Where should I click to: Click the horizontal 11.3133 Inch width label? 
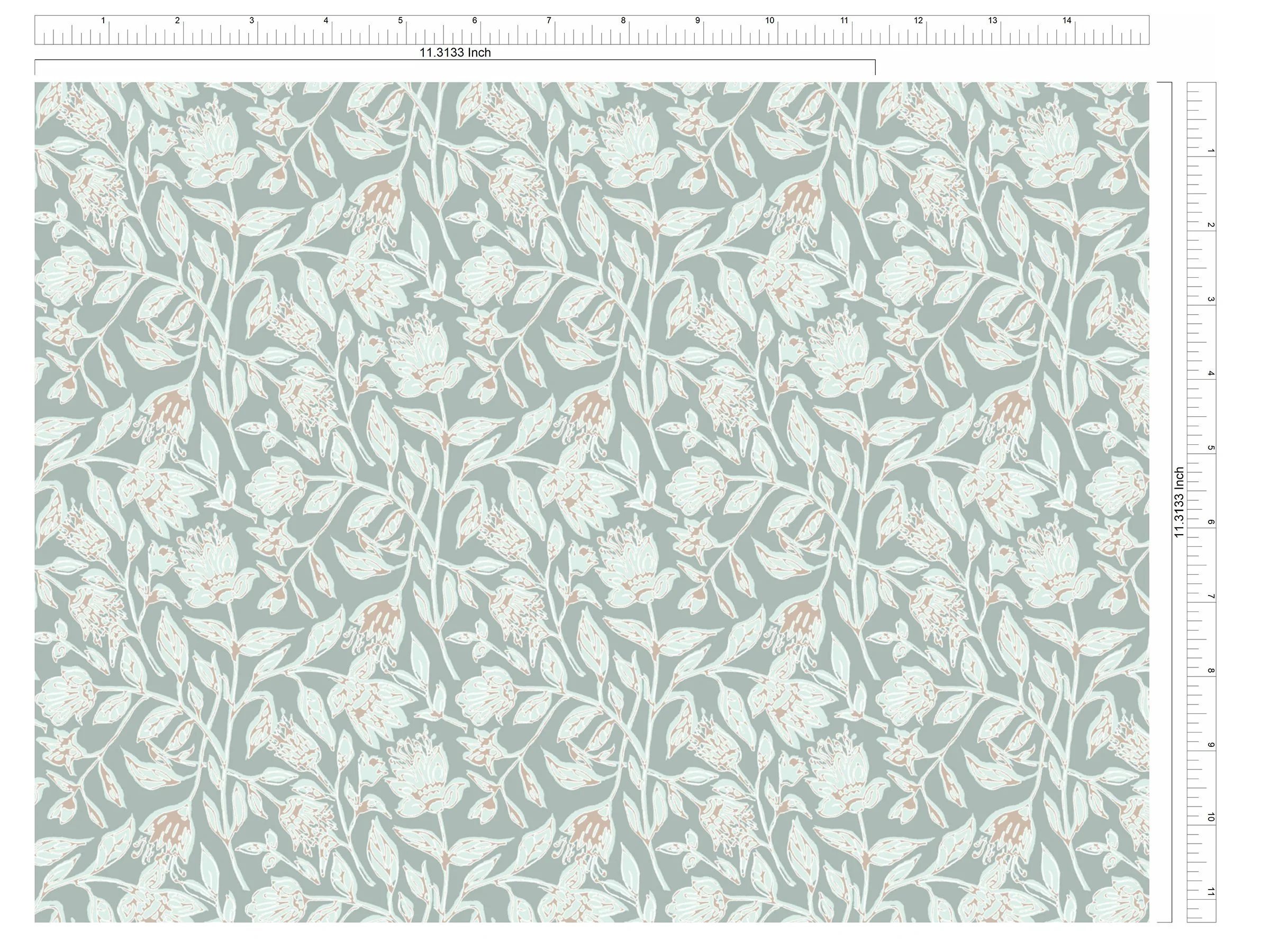click(455, 53)
